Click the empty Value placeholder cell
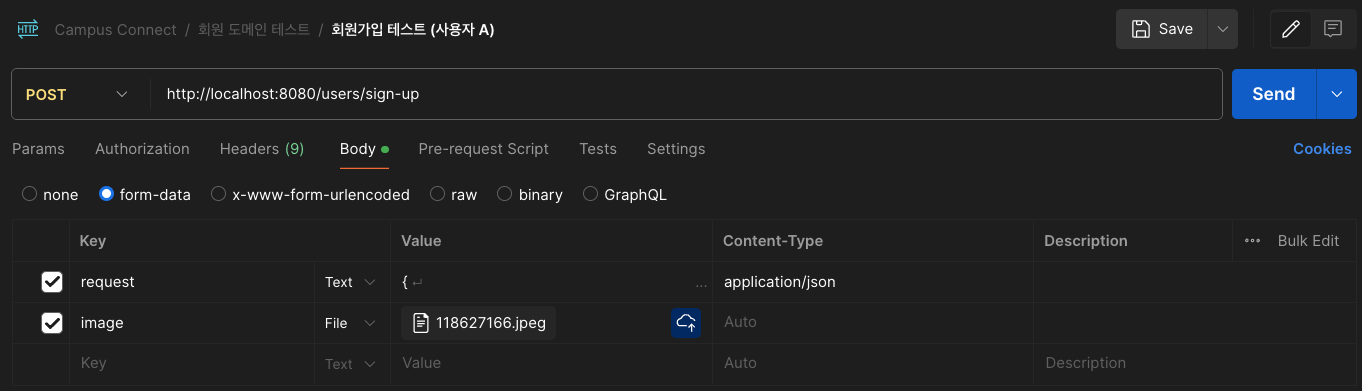Viewport: 1362px width, 391px height. 551,364
